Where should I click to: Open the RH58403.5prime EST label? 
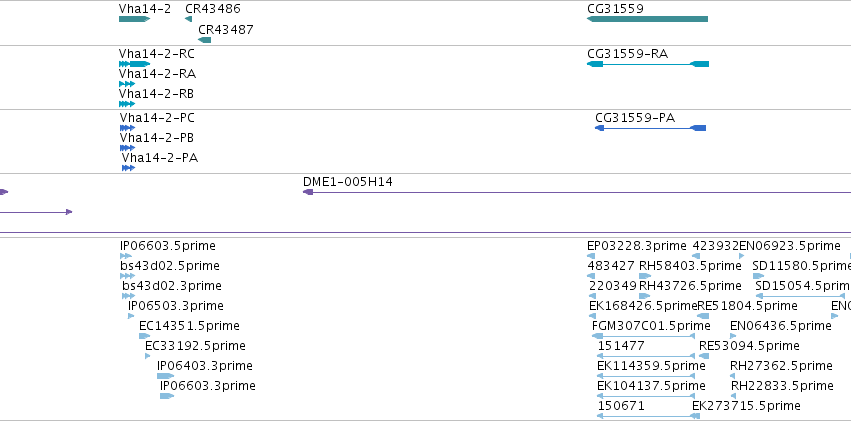(690, 266)
